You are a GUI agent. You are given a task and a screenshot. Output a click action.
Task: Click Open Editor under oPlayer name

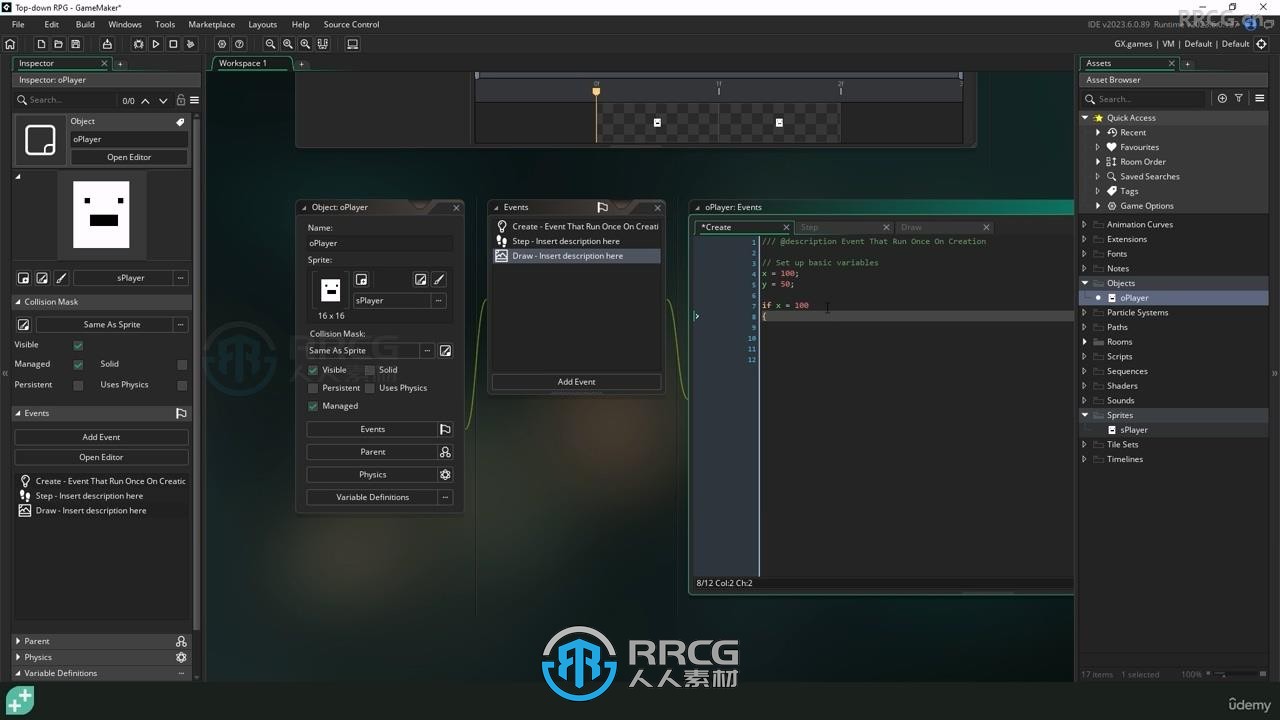(129, 157)
